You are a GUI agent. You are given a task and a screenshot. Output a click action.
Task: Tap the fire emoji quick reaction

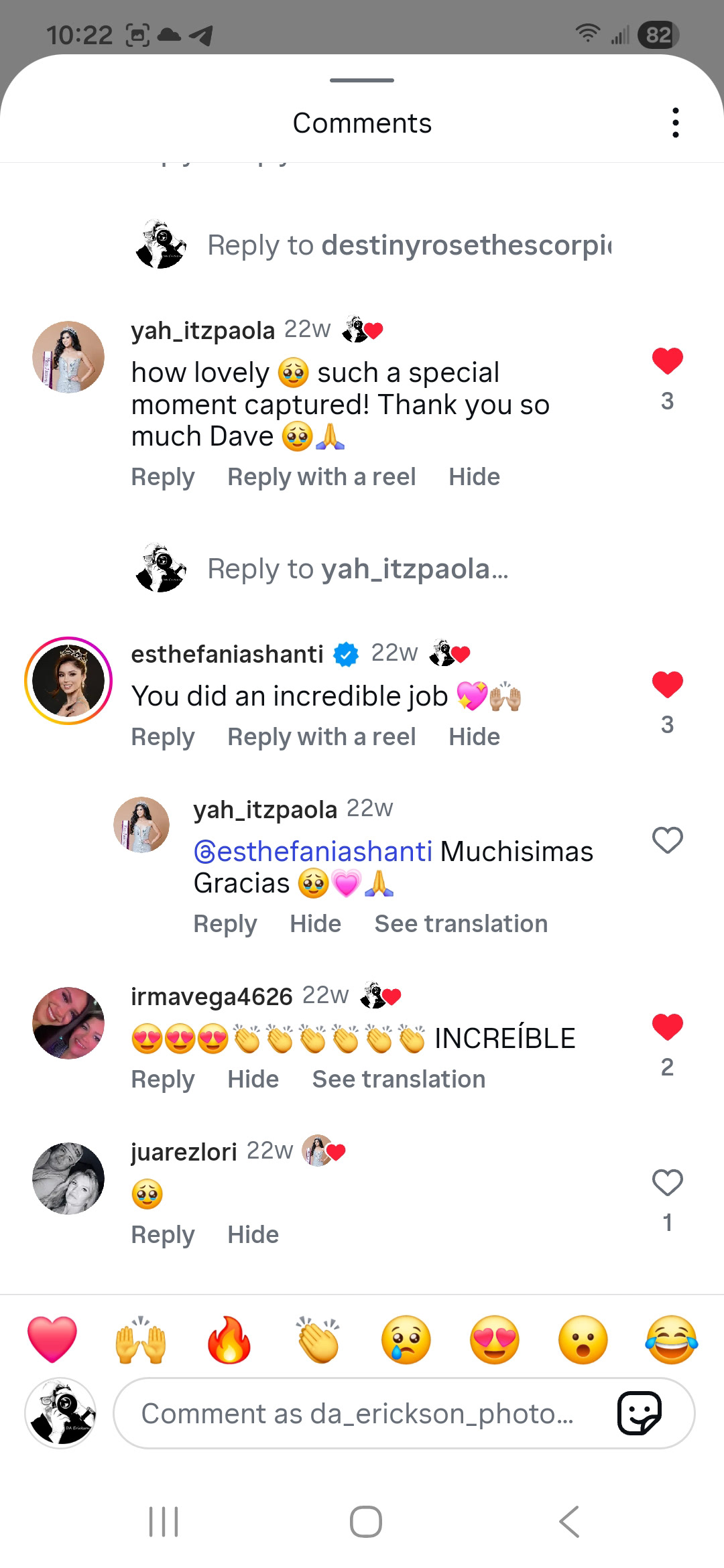click(x=229, y=1340)
